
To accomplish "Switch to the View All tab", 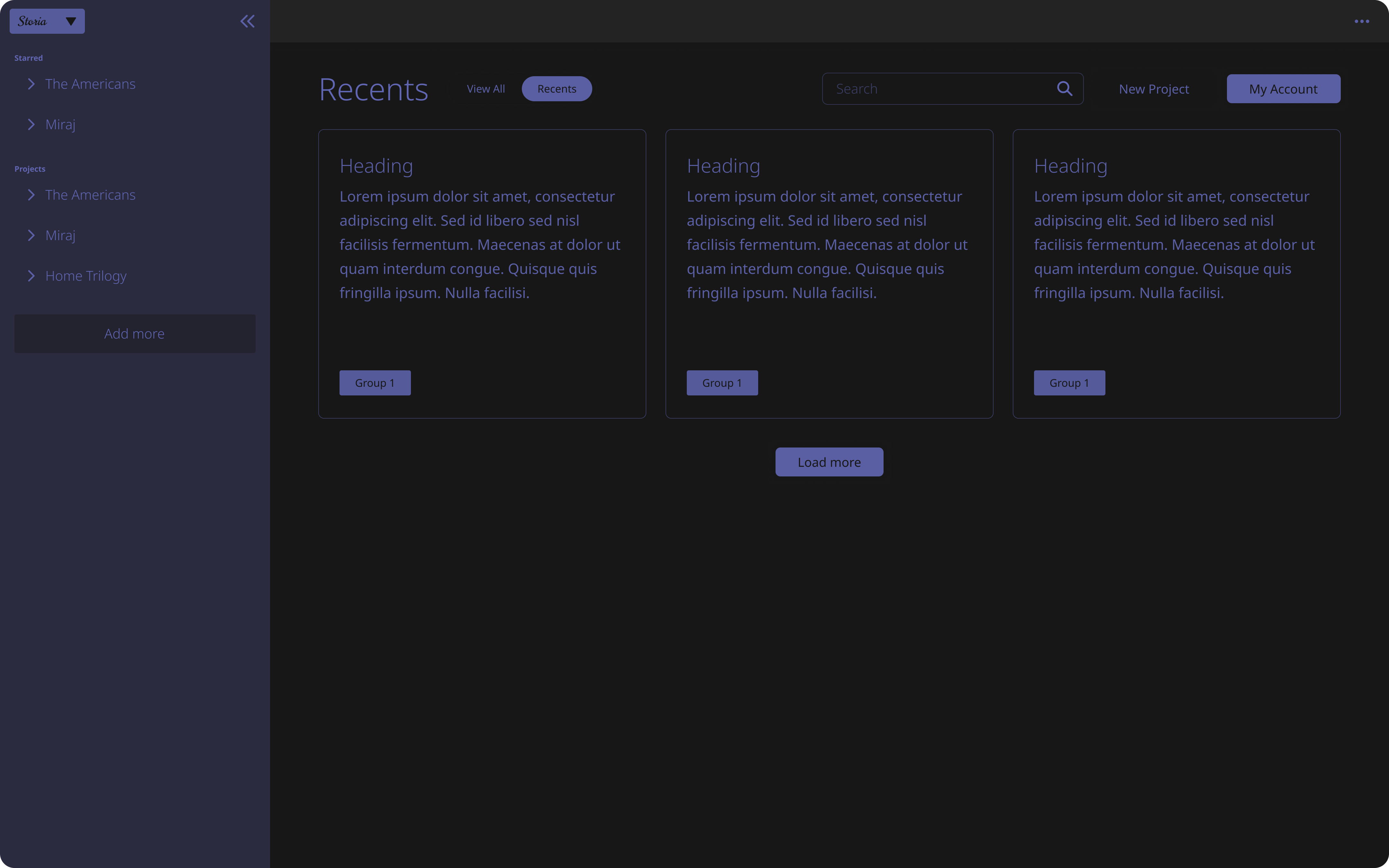I will tap(486, 89).
